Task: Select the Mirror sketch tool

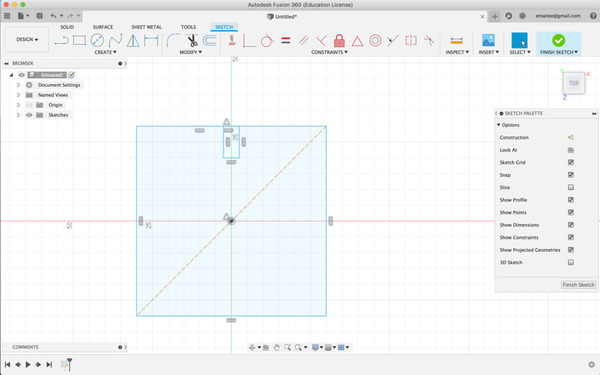Action: pos(133,40)
